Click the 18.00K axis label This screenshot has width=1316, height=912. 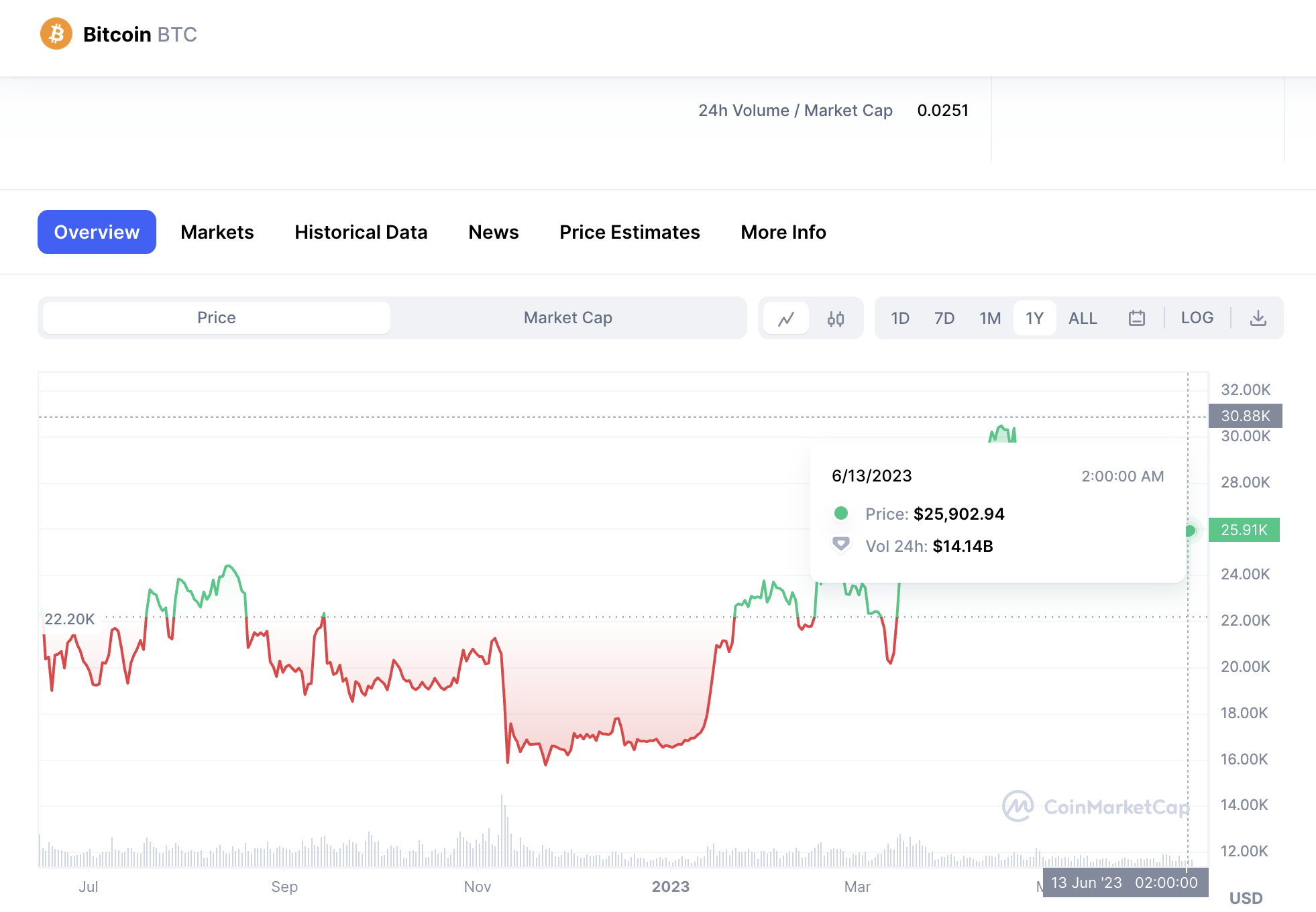click(x=1244, y=713)
